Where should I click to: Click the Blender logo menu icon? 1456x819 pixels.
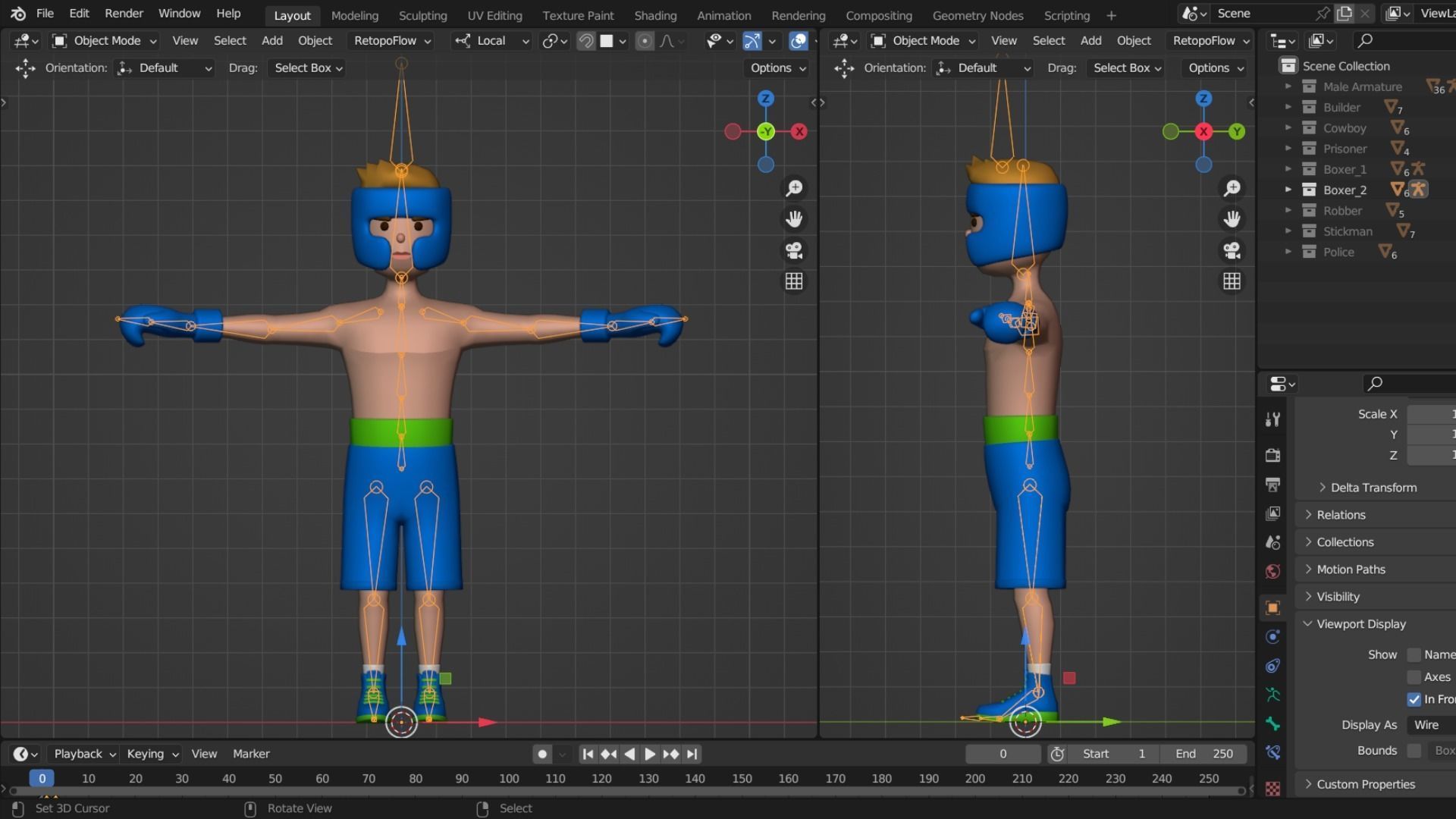(18, 14)
